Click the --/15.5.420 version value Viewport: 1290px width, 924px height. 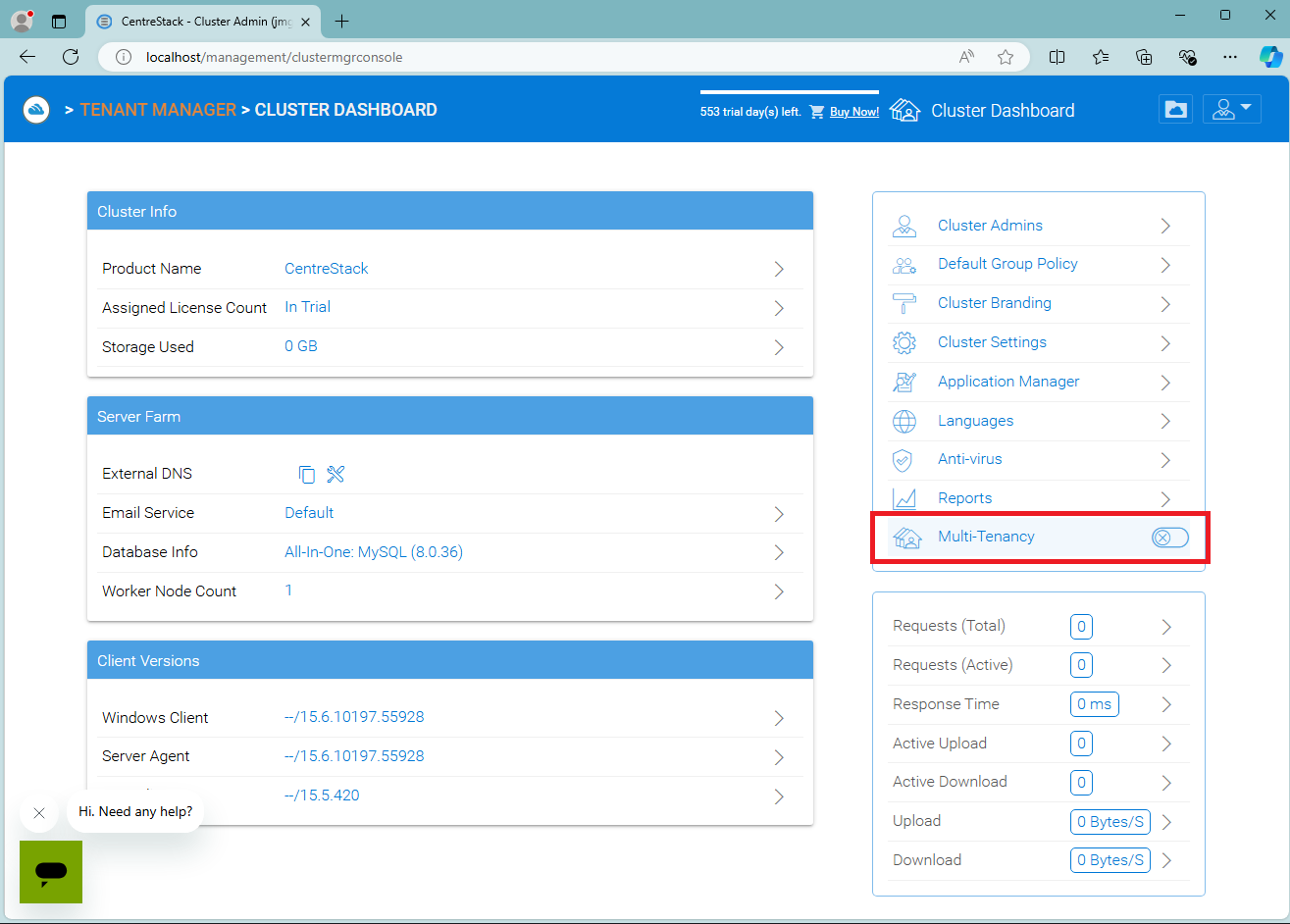click(x=322, y=796)
